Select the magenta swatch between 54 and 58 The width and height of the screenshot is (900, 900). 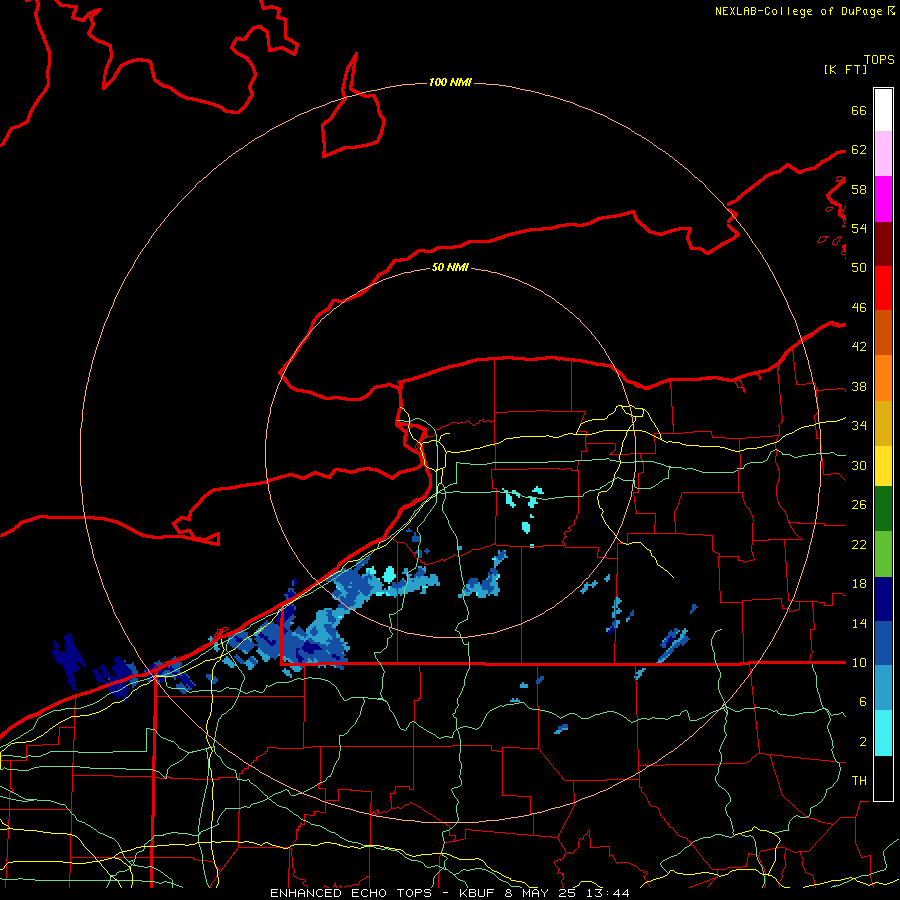(883, 199)
